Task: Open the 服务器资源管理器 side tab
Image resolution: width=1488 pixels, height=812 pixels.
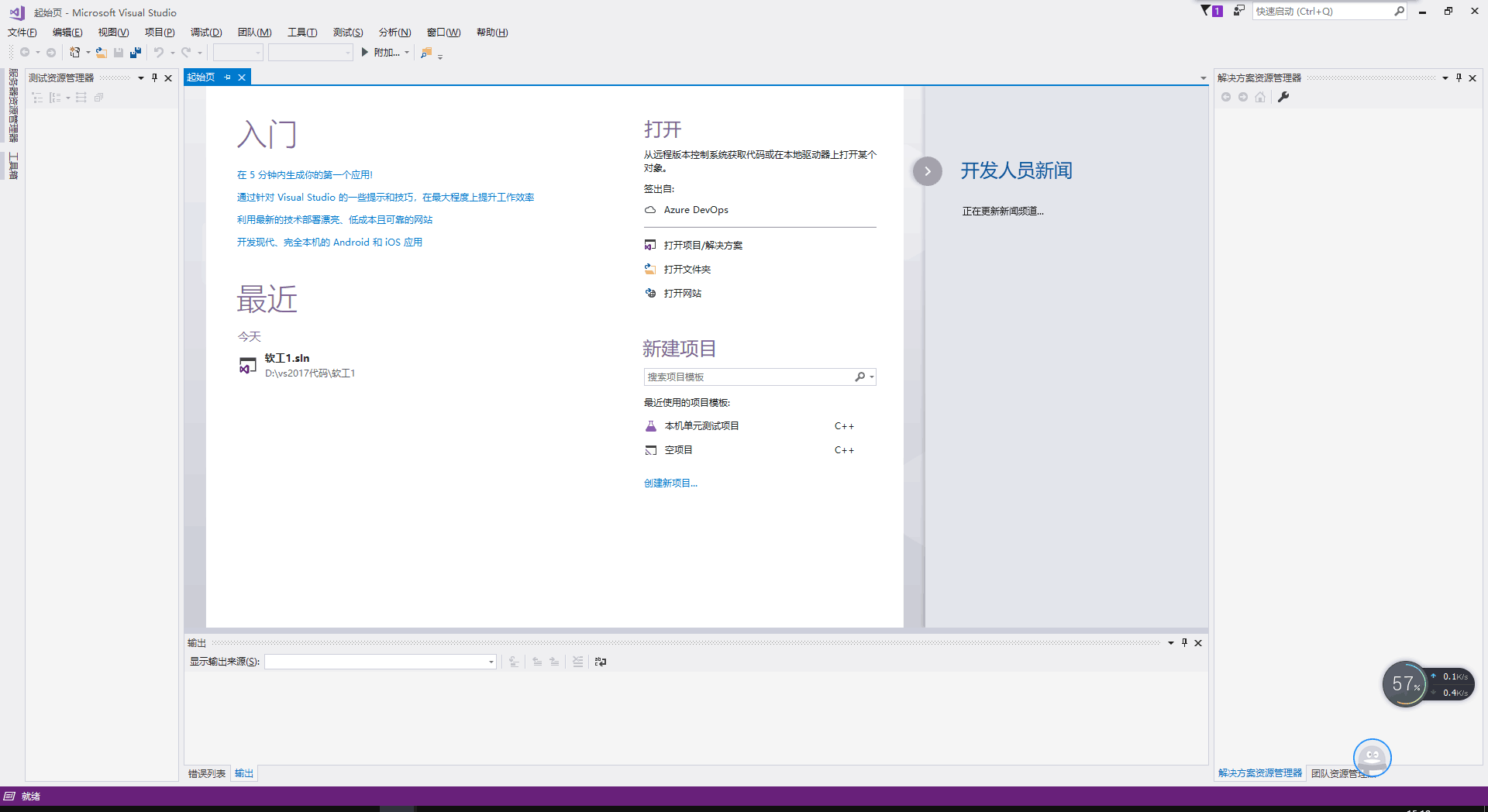Action: pyautogui.click(x=13, y=105)
